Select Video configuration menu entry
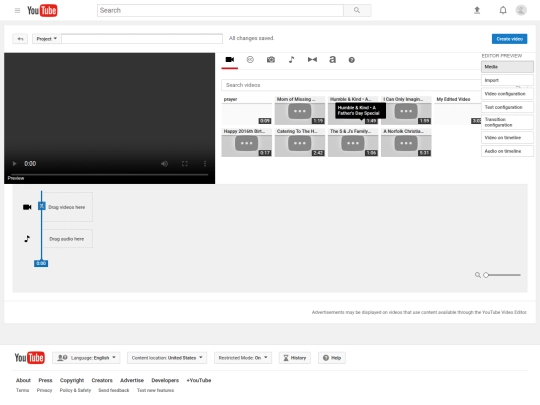Screen dimensions: 540x405 point(507,94)
